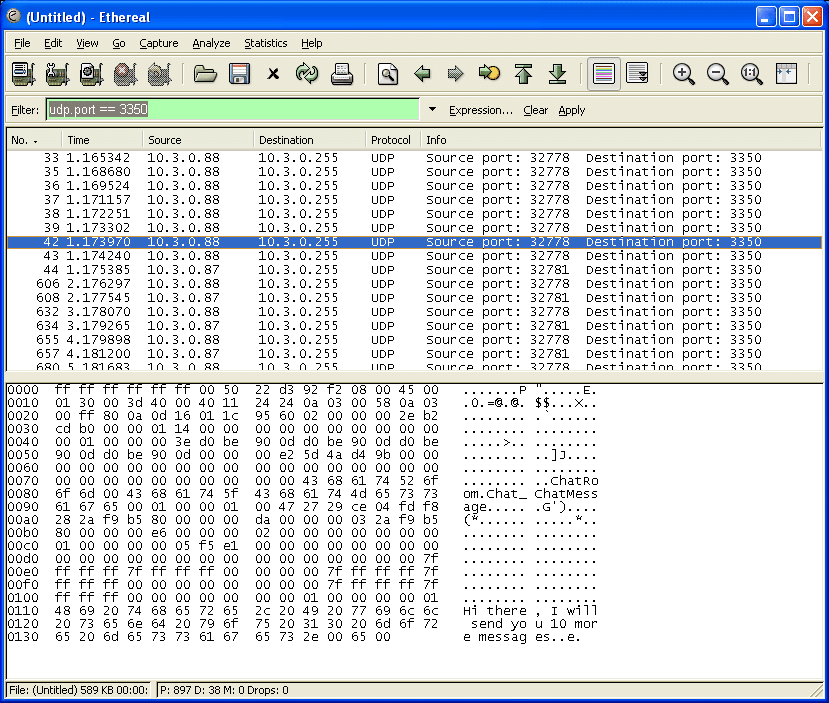The height and width of the screenshot is (703, 829).
Task: Find a packet with the magnifier tool
Action: coord(388,73)
